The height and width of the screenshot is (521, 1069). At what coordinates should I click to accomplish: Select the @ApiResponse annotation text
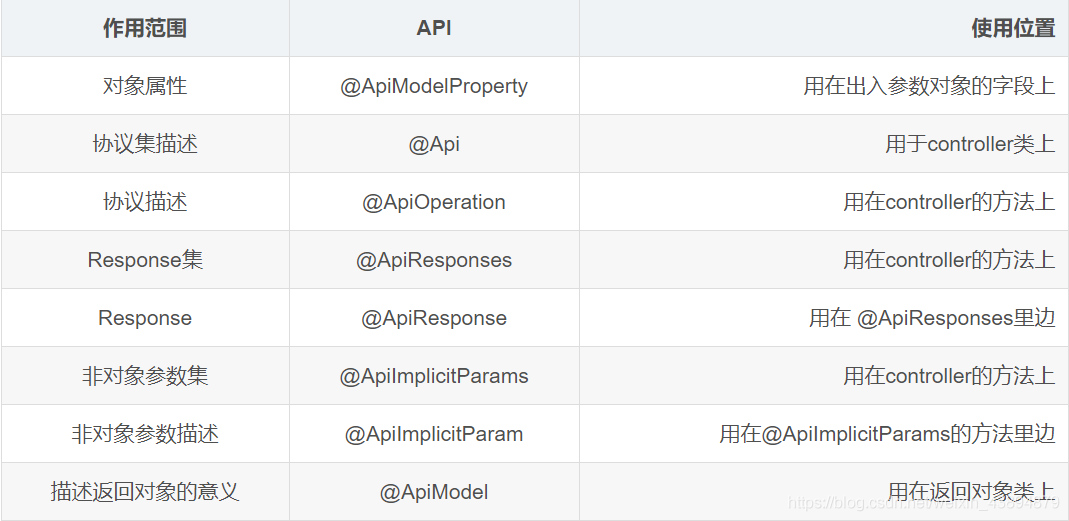[x=434, y=318]
